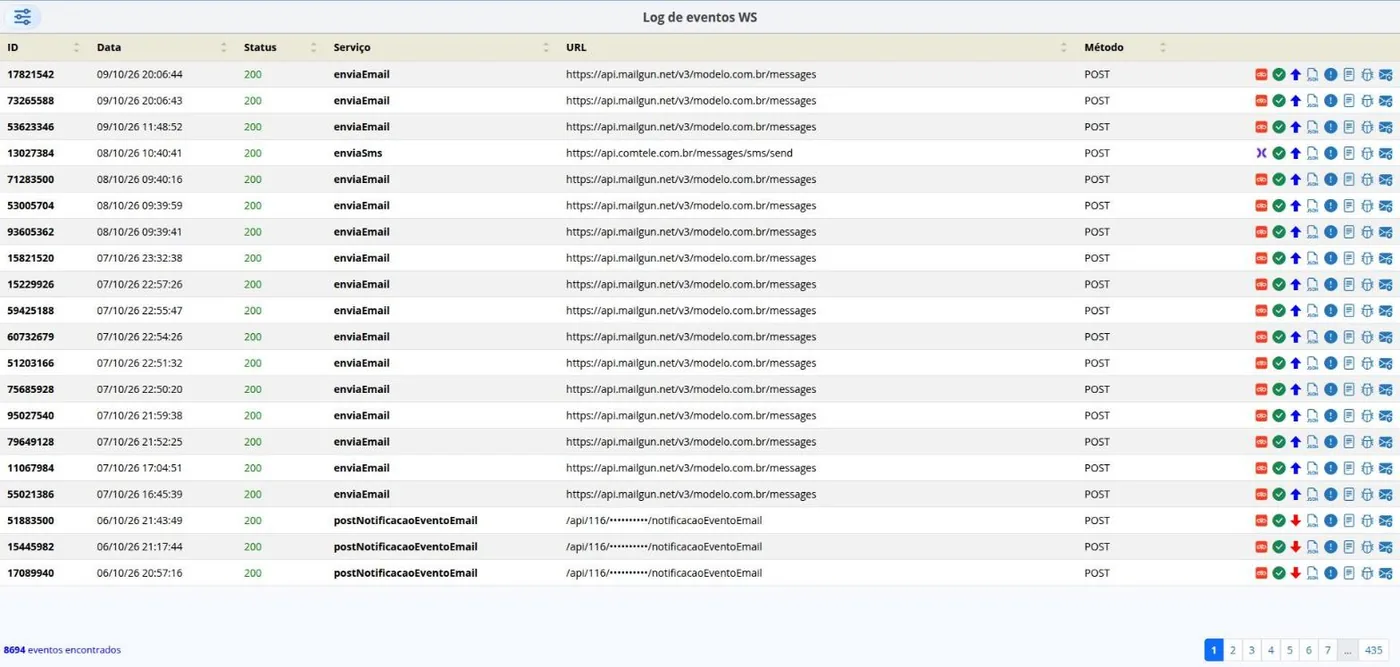Click the document icon for ID 11067984

pyautogui.click(x=1349, y=468)
